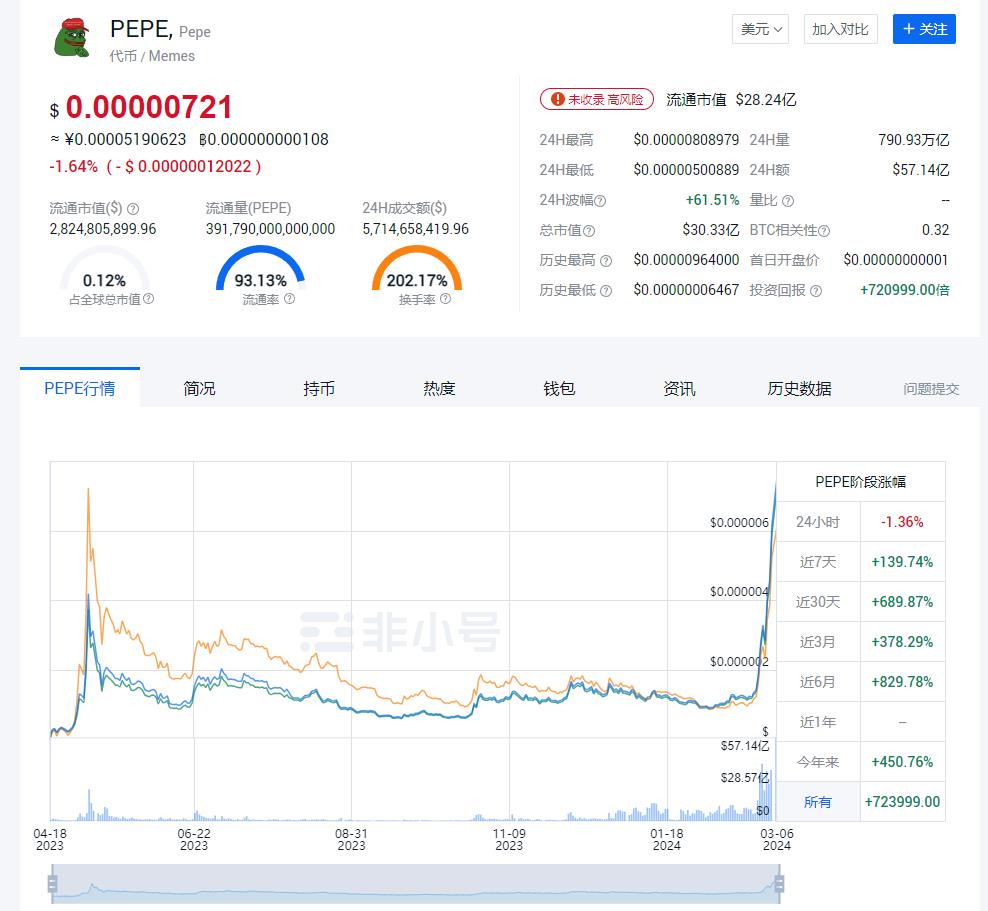
Task: Select the 近3月 period row
Action: pyautogui.click(x=861, y=641)
